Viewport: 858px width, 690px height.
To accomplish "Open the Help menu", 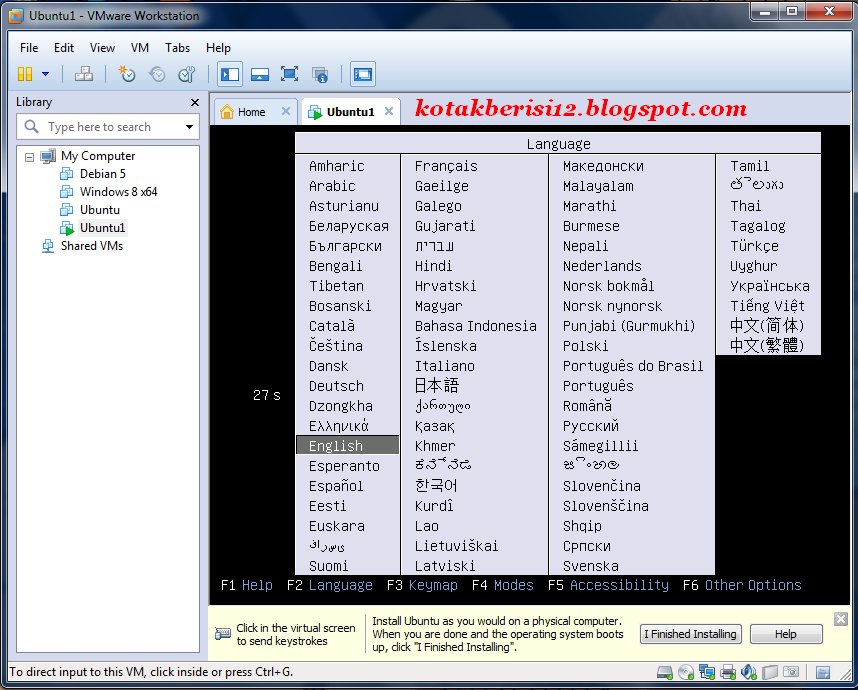I will pos(218,48).
